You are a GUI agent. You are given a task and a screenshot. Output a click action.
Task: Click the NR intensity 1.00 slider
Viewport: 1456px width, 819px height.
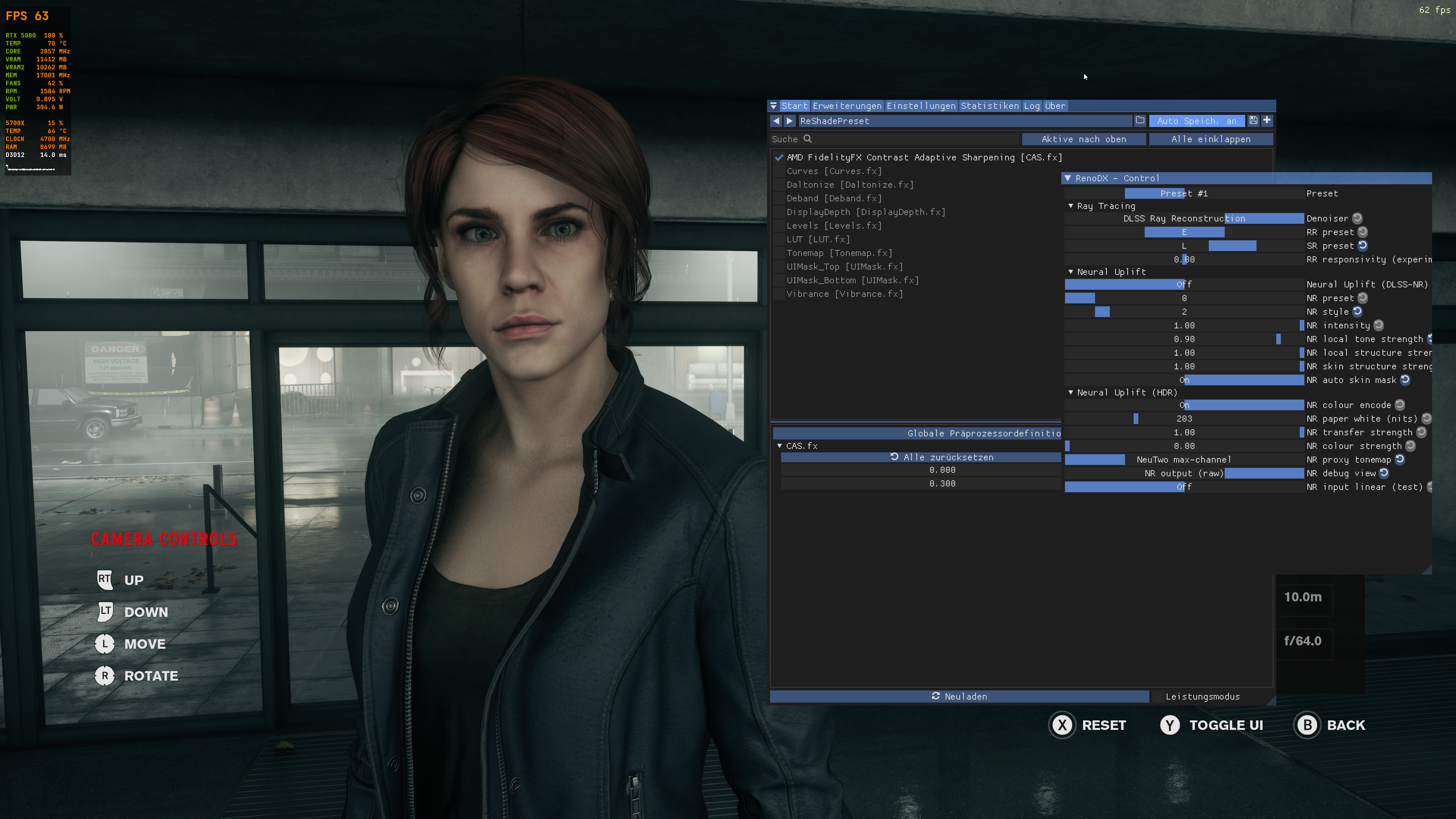click(x=1184, y=326)
